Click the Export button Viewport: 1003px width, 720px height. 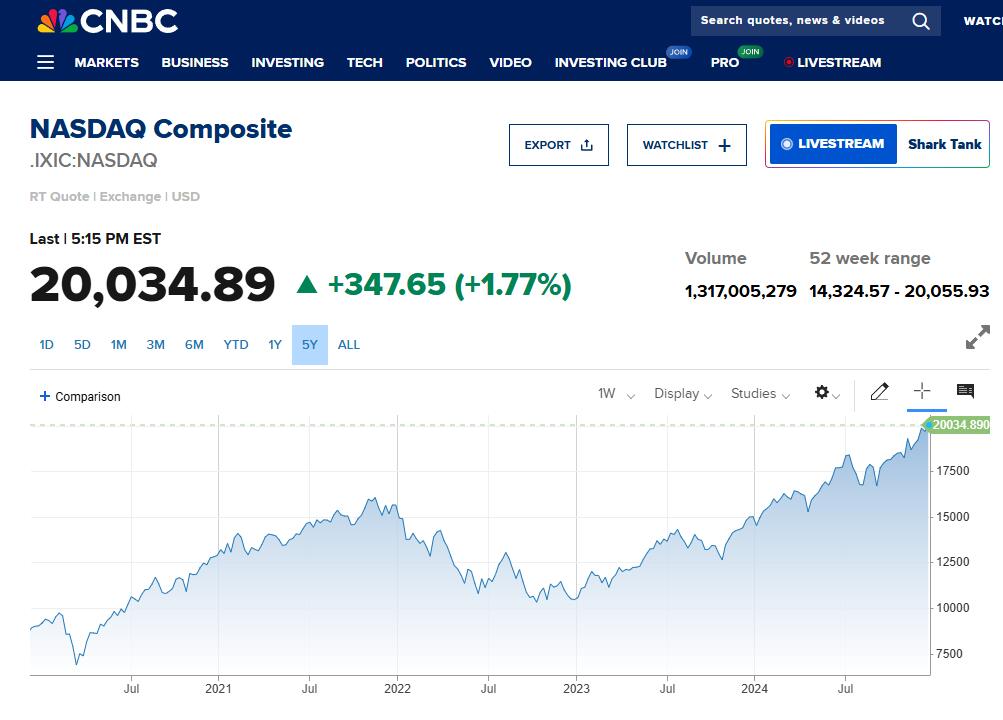[x=558, y=145]
